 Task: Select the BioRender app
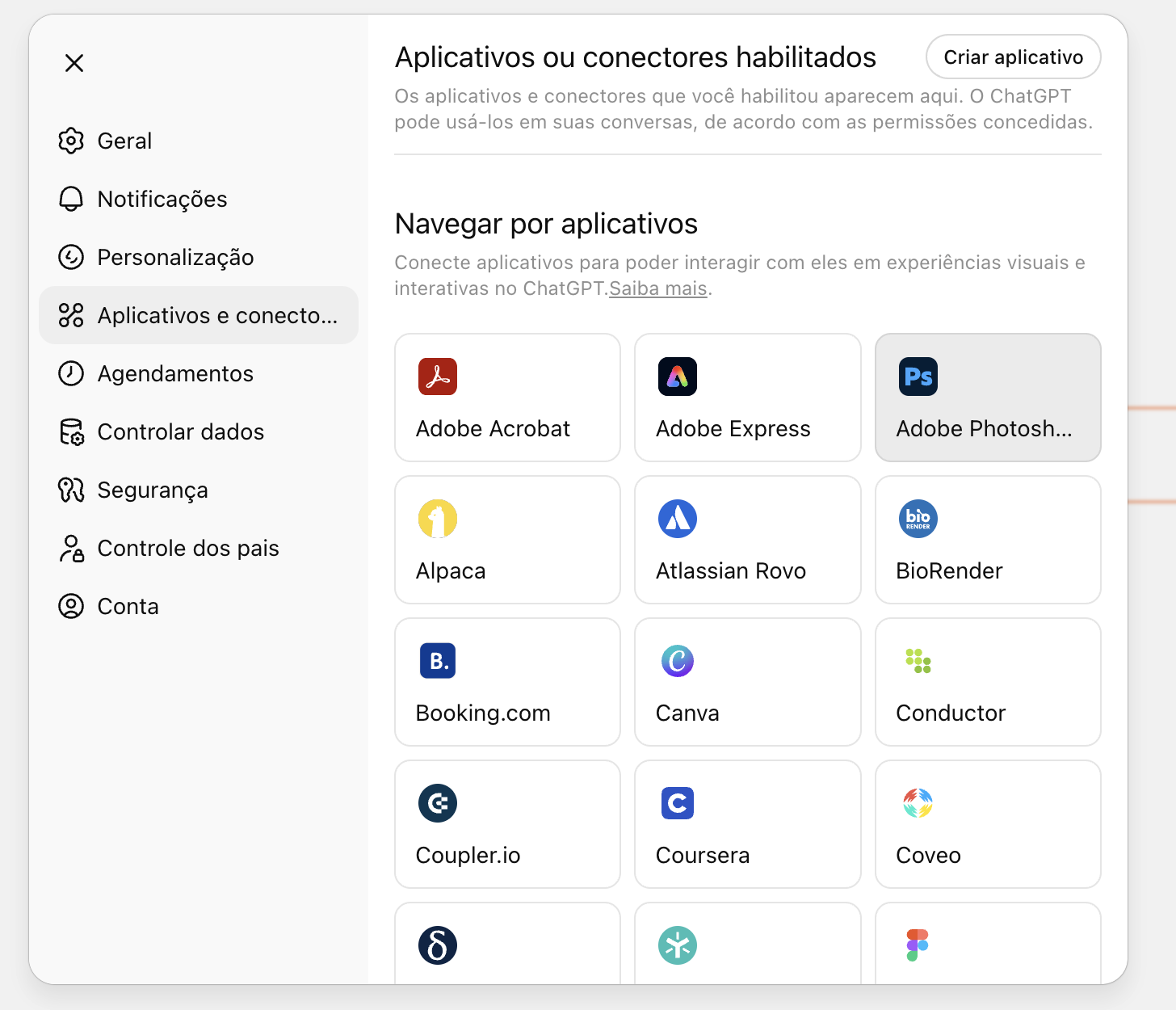pyautogui.click(x=987, y=540)
